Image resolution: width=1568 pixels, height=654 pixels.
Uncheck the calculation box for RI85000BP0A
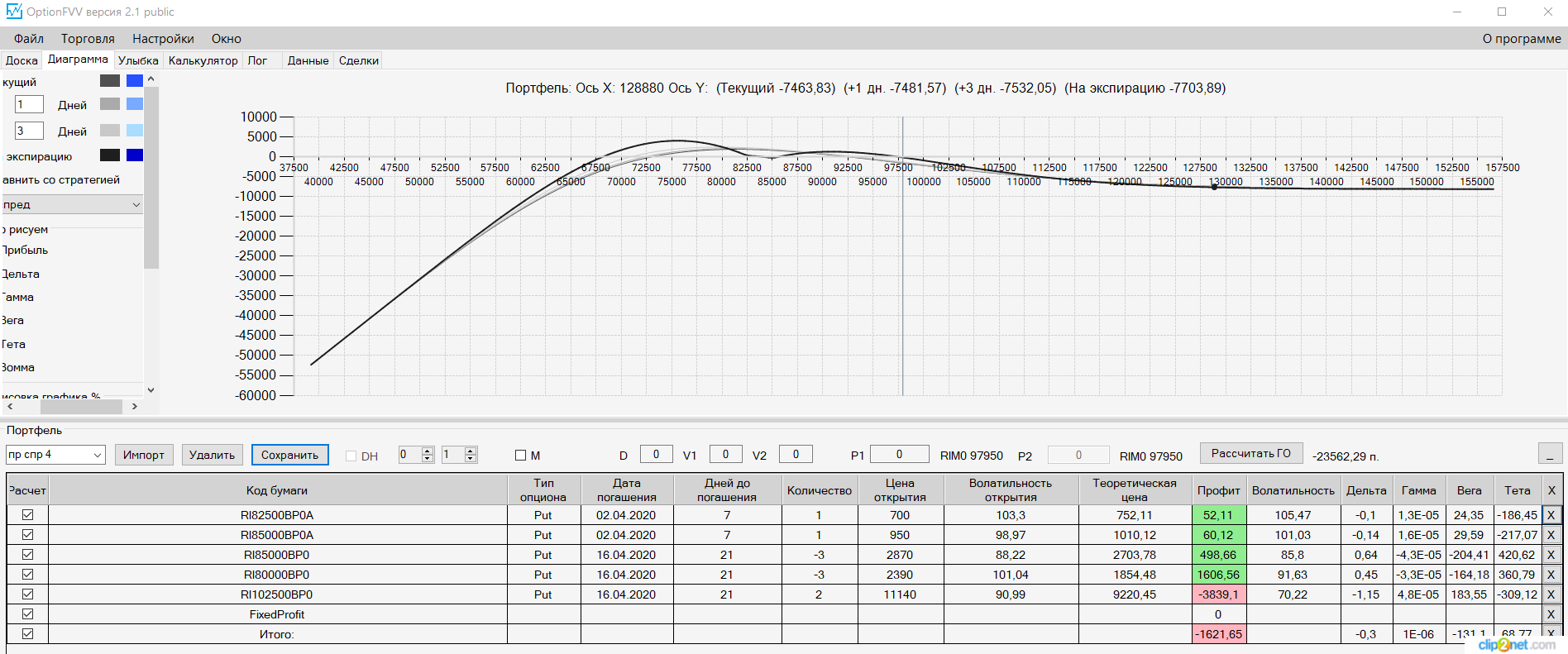click(27, 535)
